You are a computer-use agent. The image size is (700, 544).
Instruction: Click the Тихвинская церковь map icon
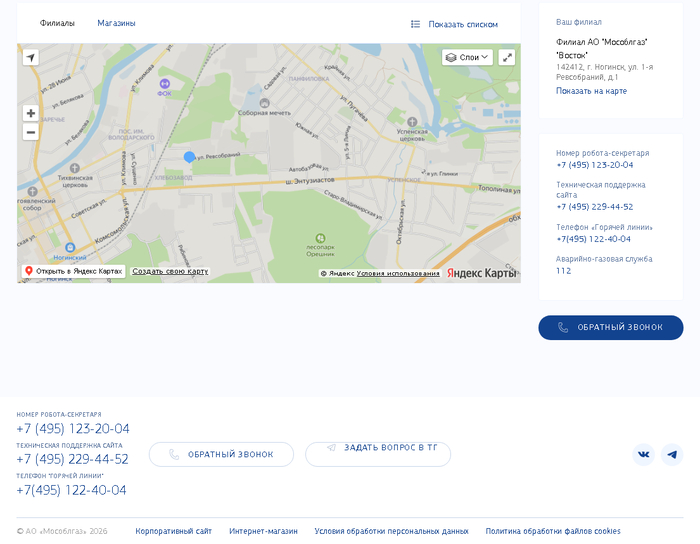[75, 168]
